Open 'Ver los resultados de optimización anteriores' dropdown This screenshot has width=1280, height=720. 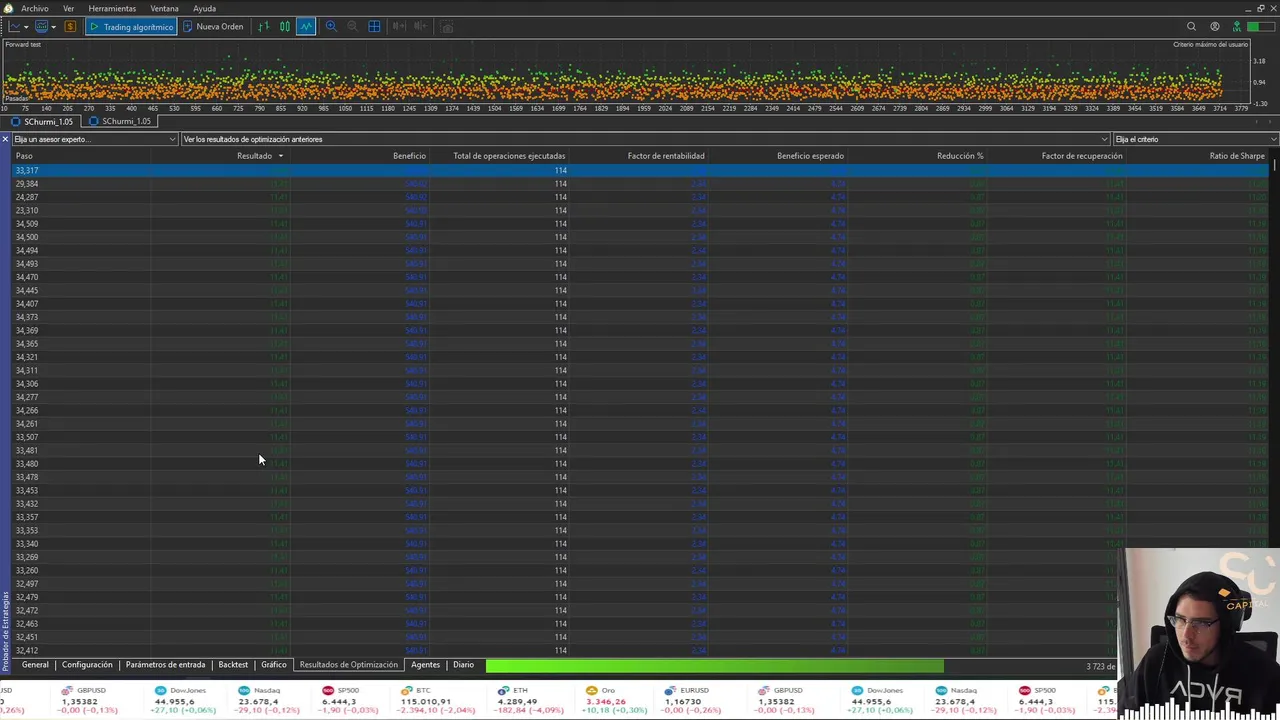645,139
